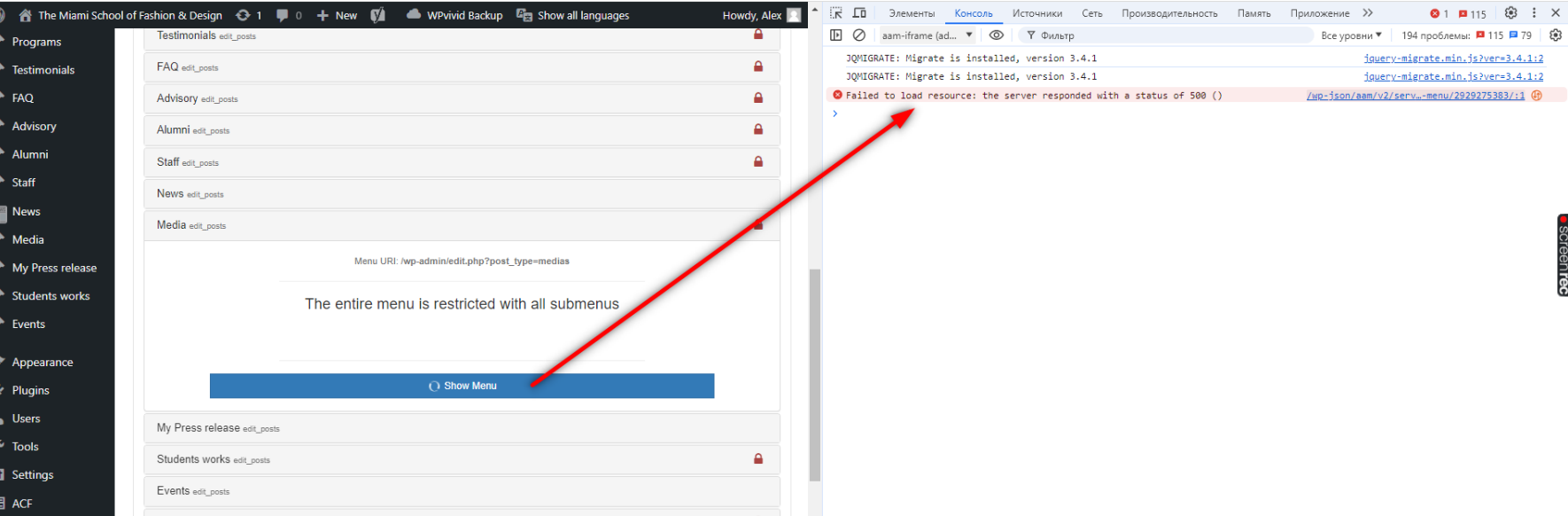
Task: Open the Все уровни log level dropdown
Action: [1351, 35]
